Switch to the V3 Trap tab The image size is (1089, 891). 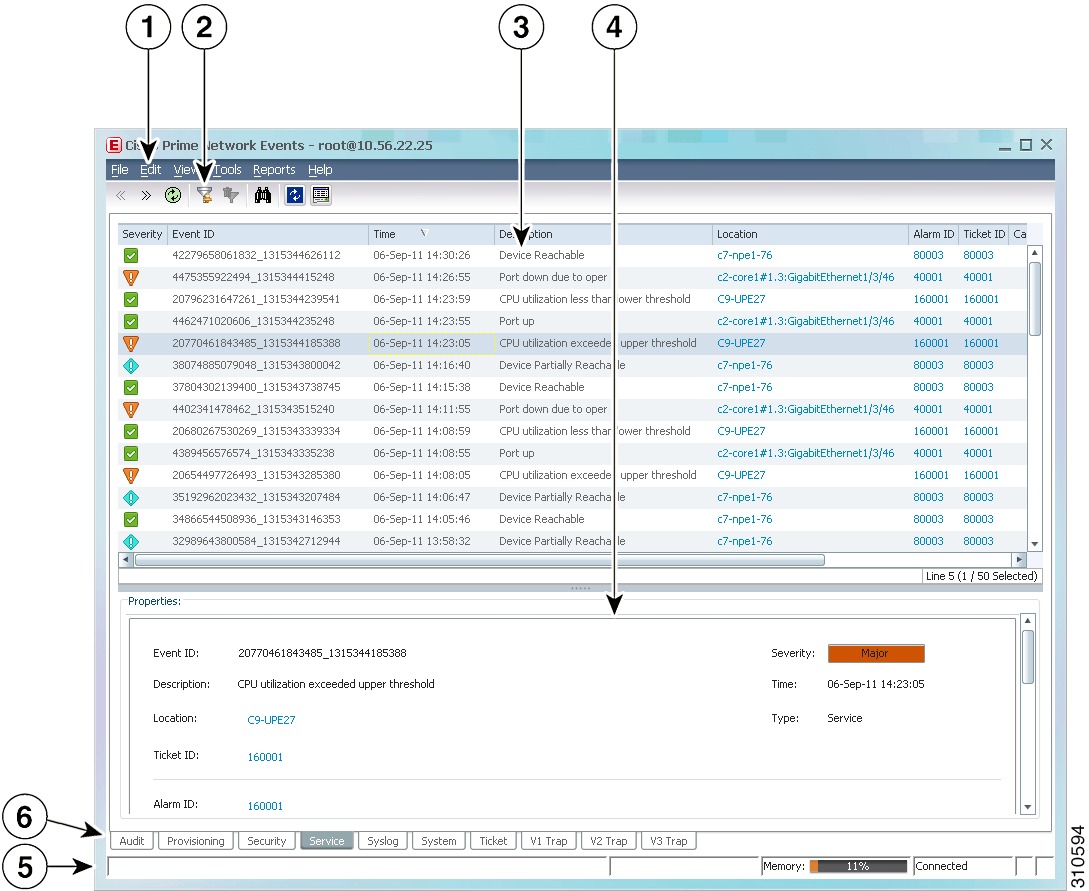pos(669,841)
